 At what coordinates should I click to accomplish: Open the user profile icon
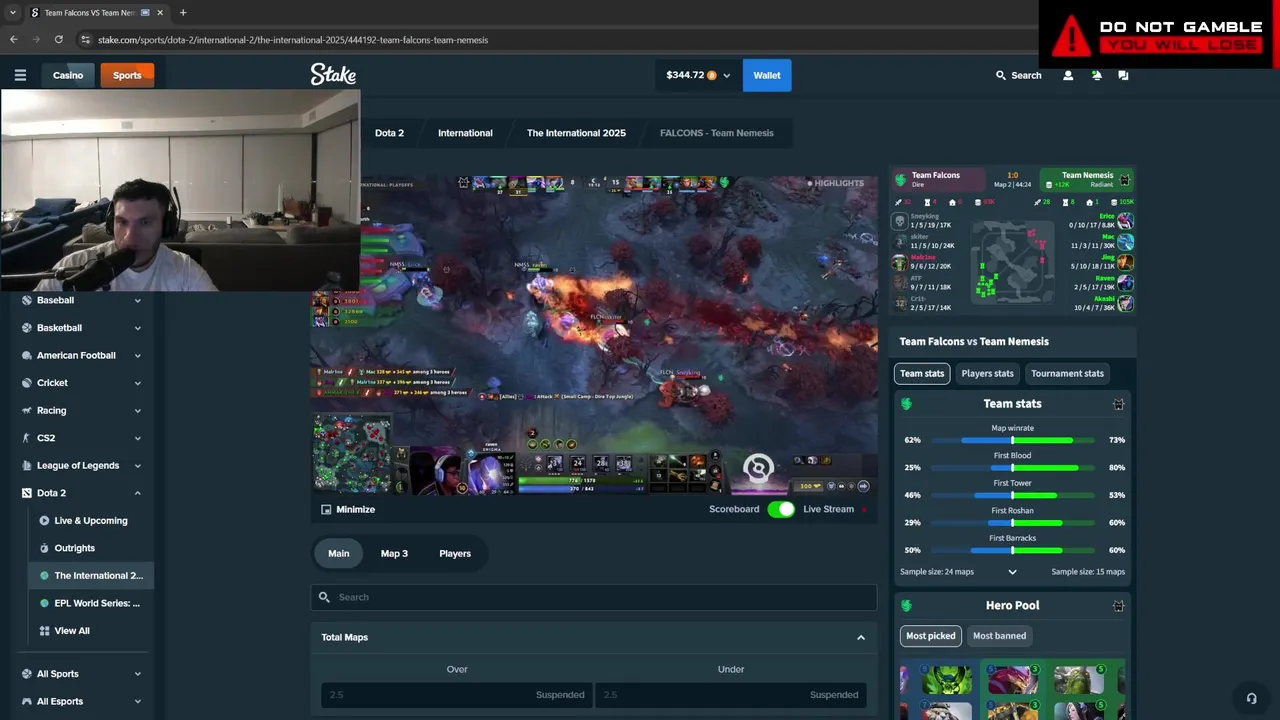coord(1068,75)
